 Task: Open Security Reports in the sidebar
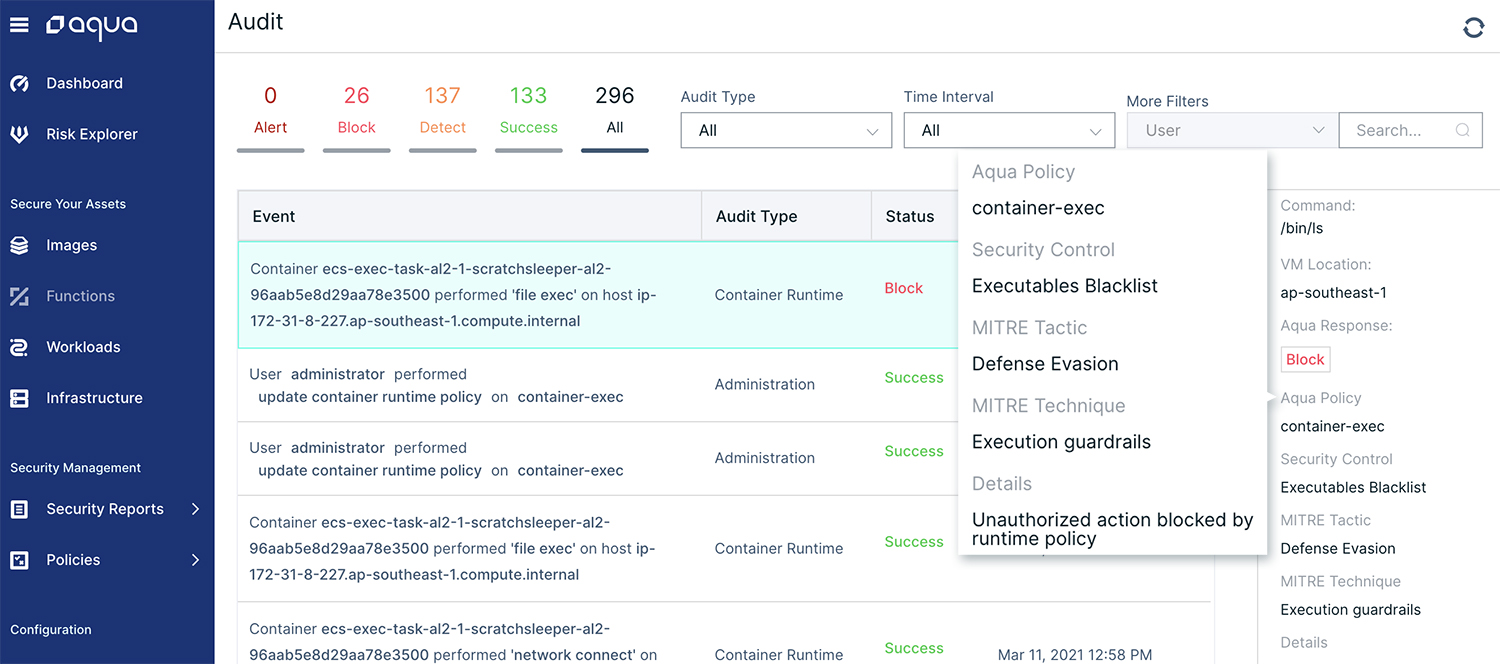[x=105, y=509]
